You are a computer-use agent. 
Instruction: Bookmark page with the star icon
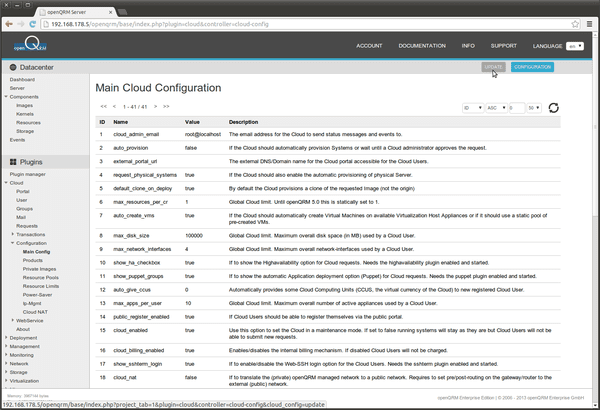click(x=575, y=24)
